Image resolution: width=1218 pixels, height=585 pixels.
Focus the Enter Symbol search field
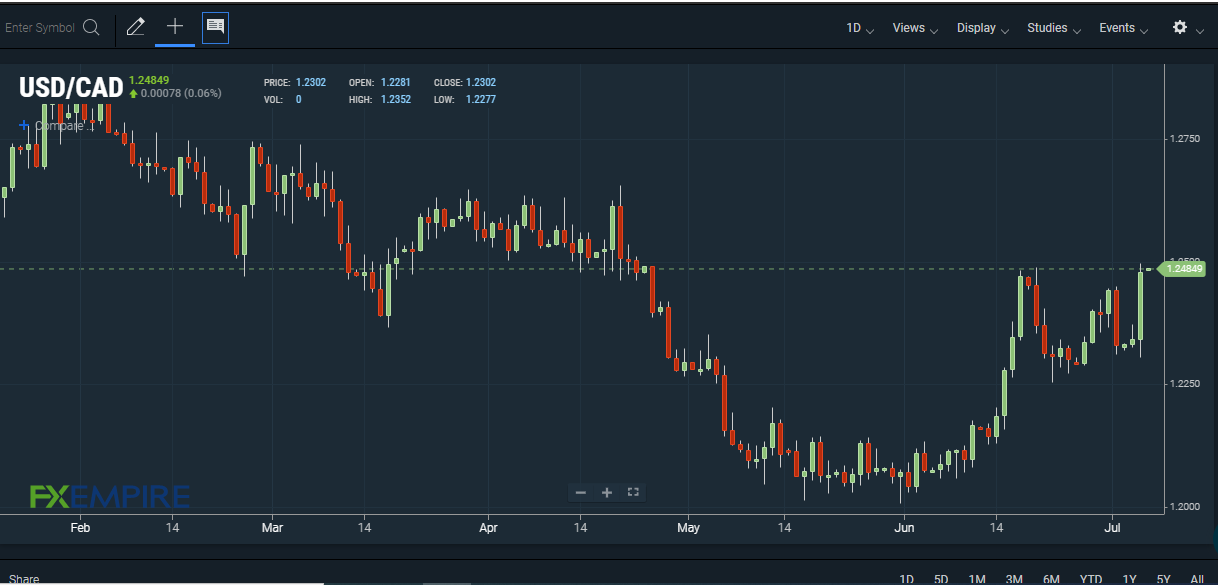pos(40,28)
